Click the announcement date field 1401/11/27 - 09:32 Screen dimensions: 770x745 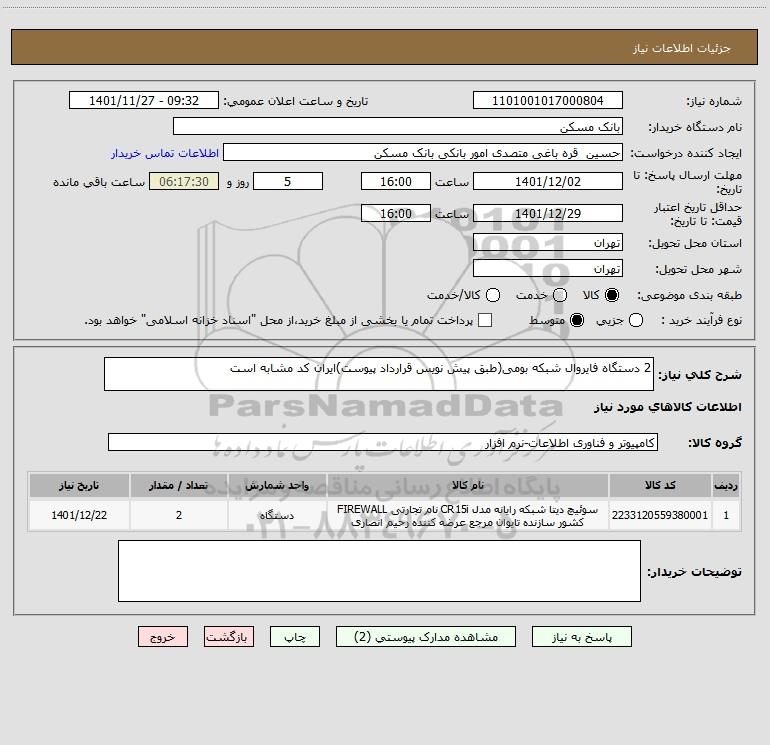click(144, 100)
